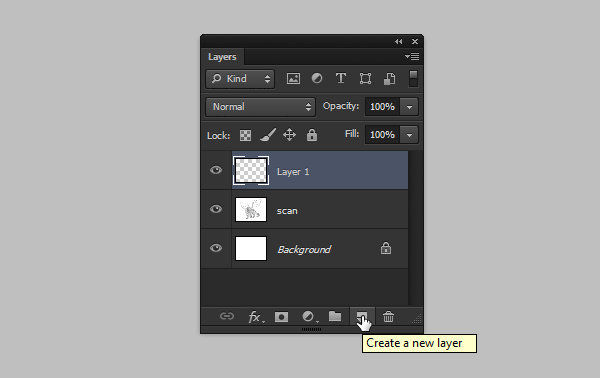The height and width of the screenshot is (378, 600).
Task: Hide Layer 1 using its eye
Action: pos(216,170)
